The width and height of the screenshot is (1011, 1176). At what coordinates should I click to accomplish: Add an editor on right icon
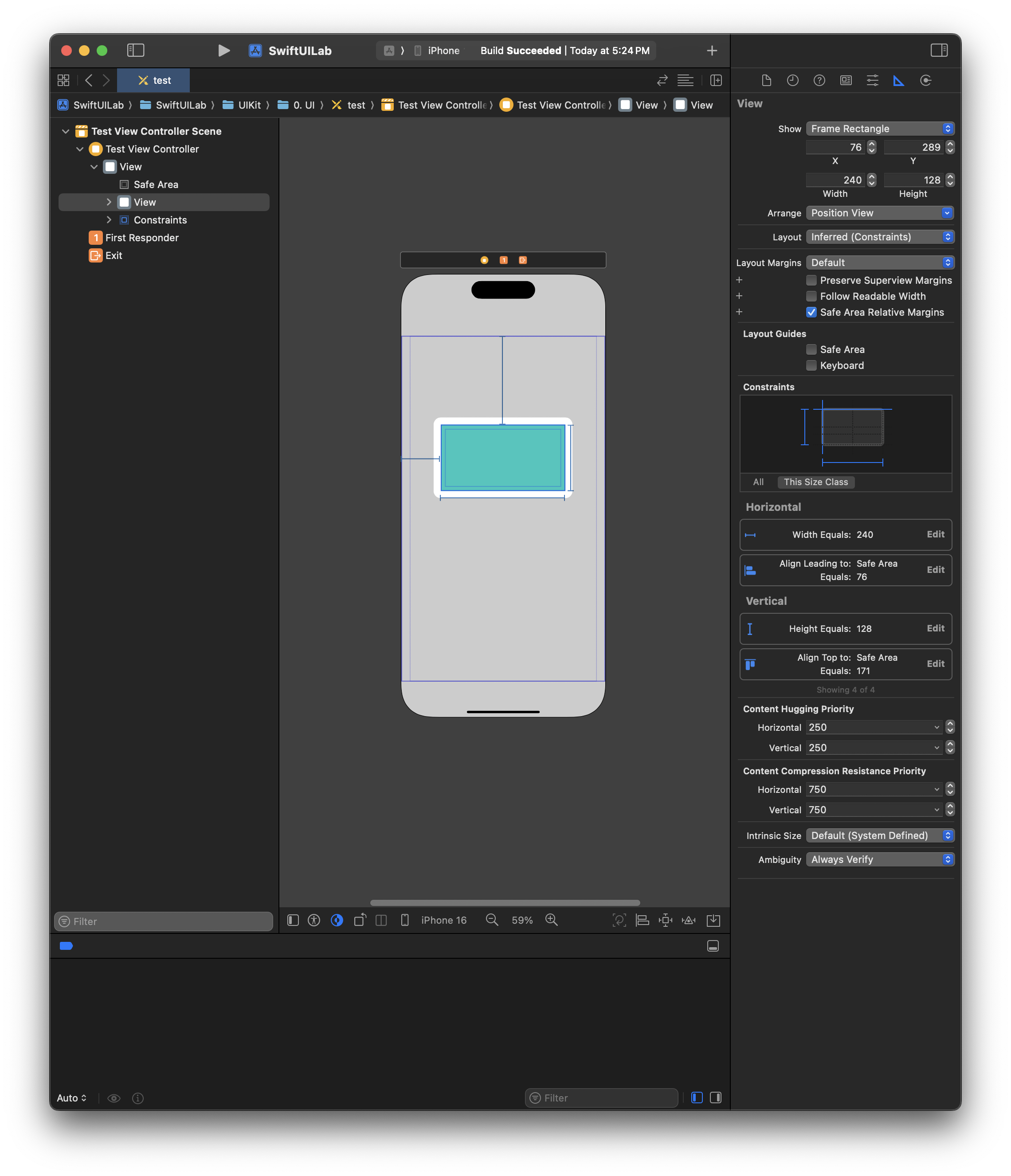716,80
